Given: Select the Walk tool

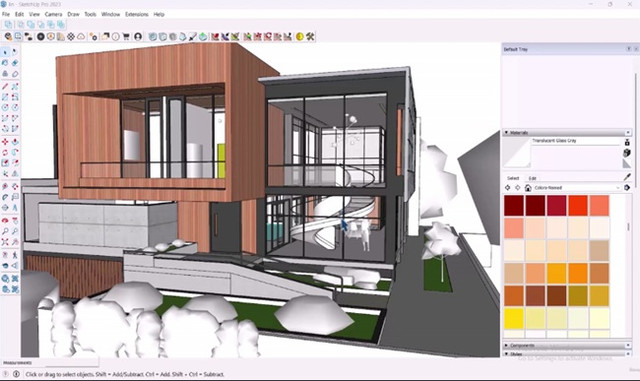Looking at the screenshot, I should click(x=15, y=255).
